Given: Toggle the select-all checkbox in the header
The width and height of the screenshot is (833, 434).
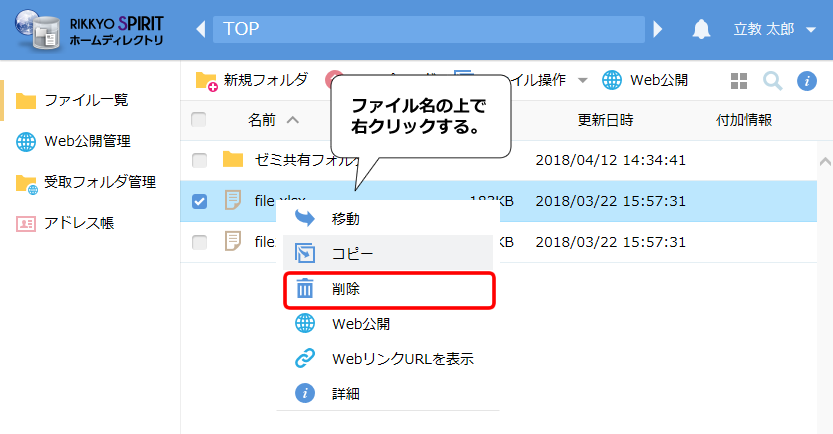Looking at the screenshot, I should [199, 120].
